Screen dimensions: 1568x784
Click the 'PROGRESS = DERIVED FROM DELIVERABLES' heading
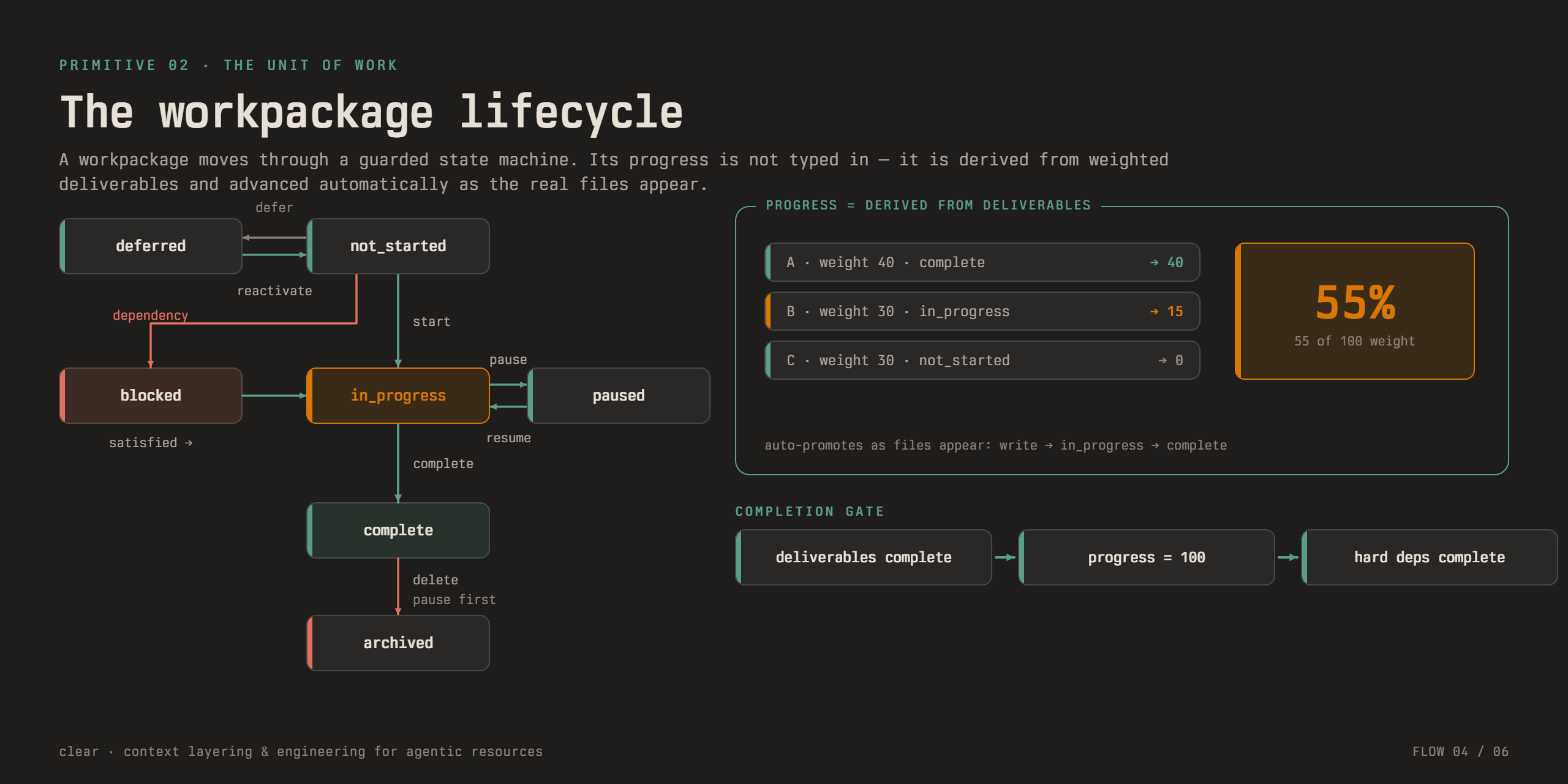(928, 205)
